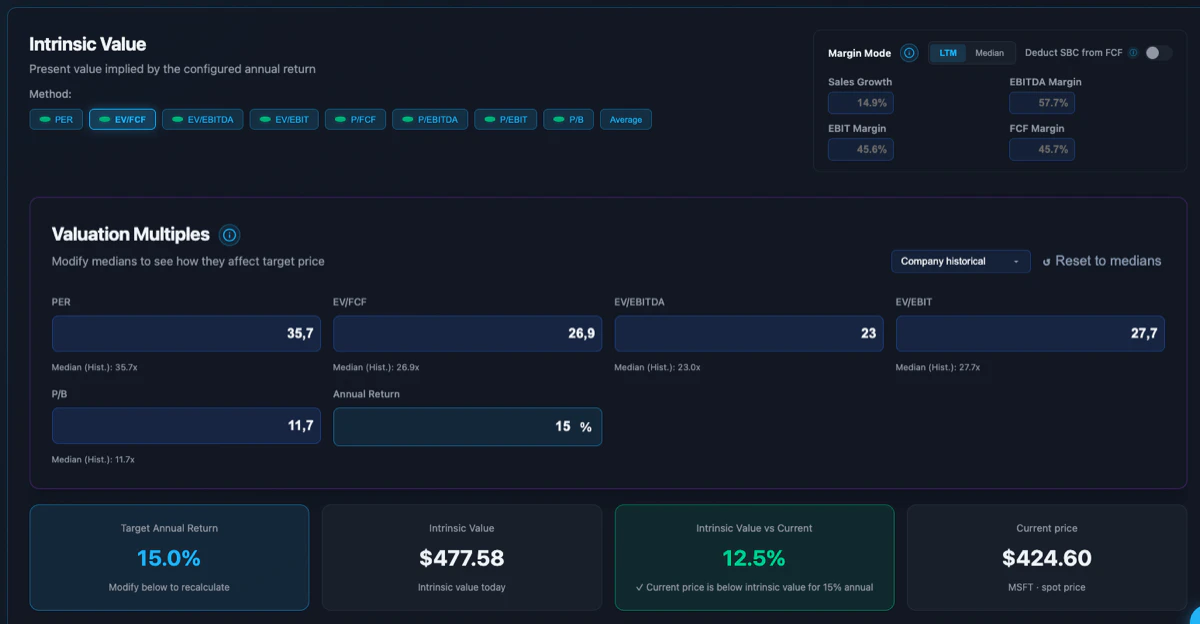The image size is (1200, 624).
Task: Toggle the EV/FCF method chip
Action: coord(122,120)
